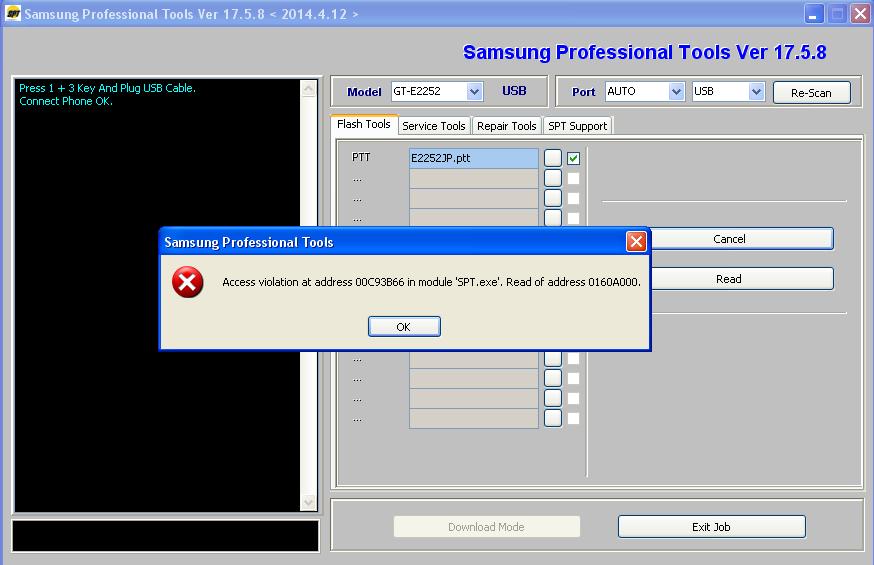Click the Download Mode button
The width and height of the screenshot is (874, 565).
click(487, 527)
